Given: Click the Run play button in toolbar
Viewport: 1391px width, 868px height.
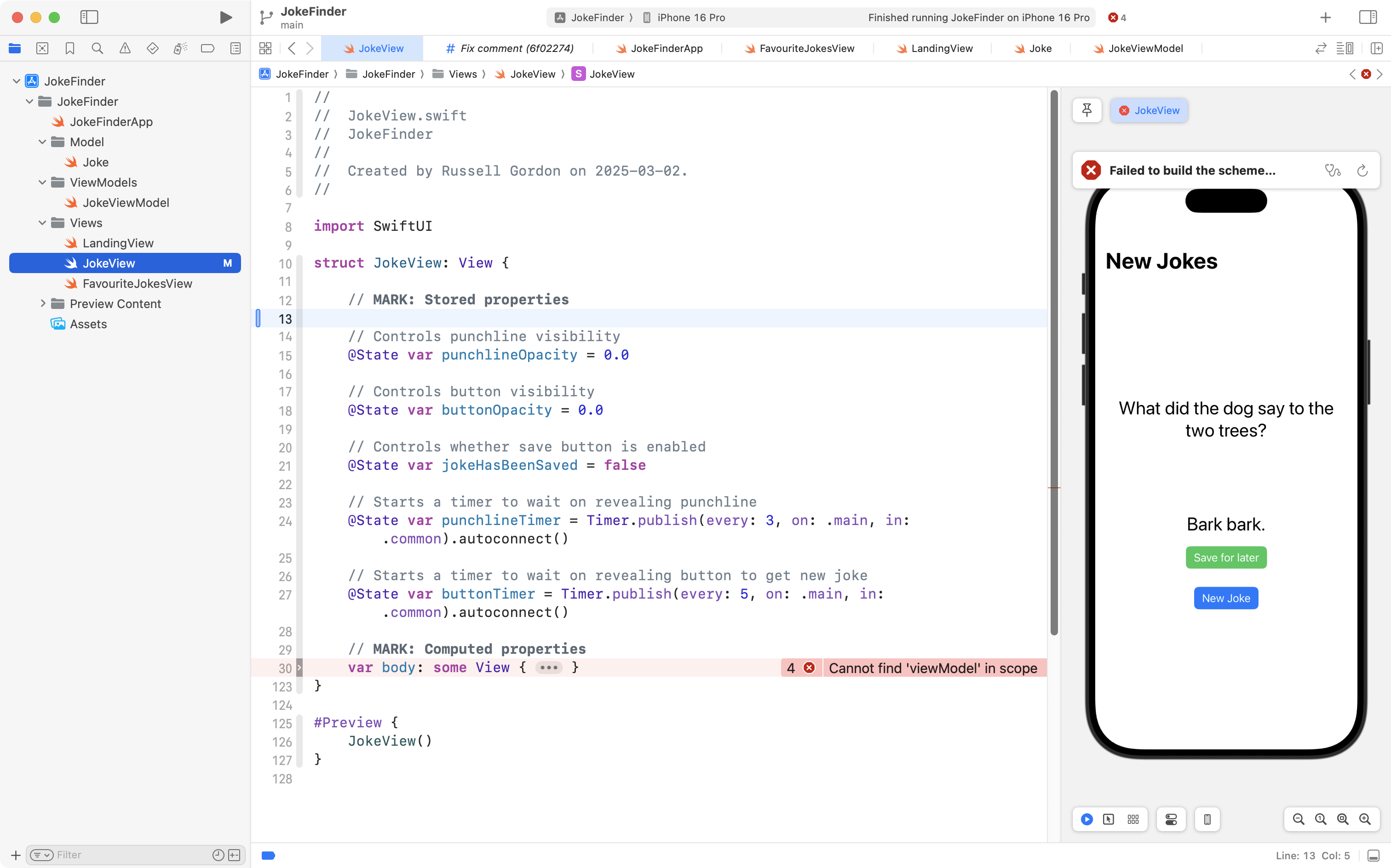Looking at the screenshot, I should pyautogui.click(x=226, y=17).
